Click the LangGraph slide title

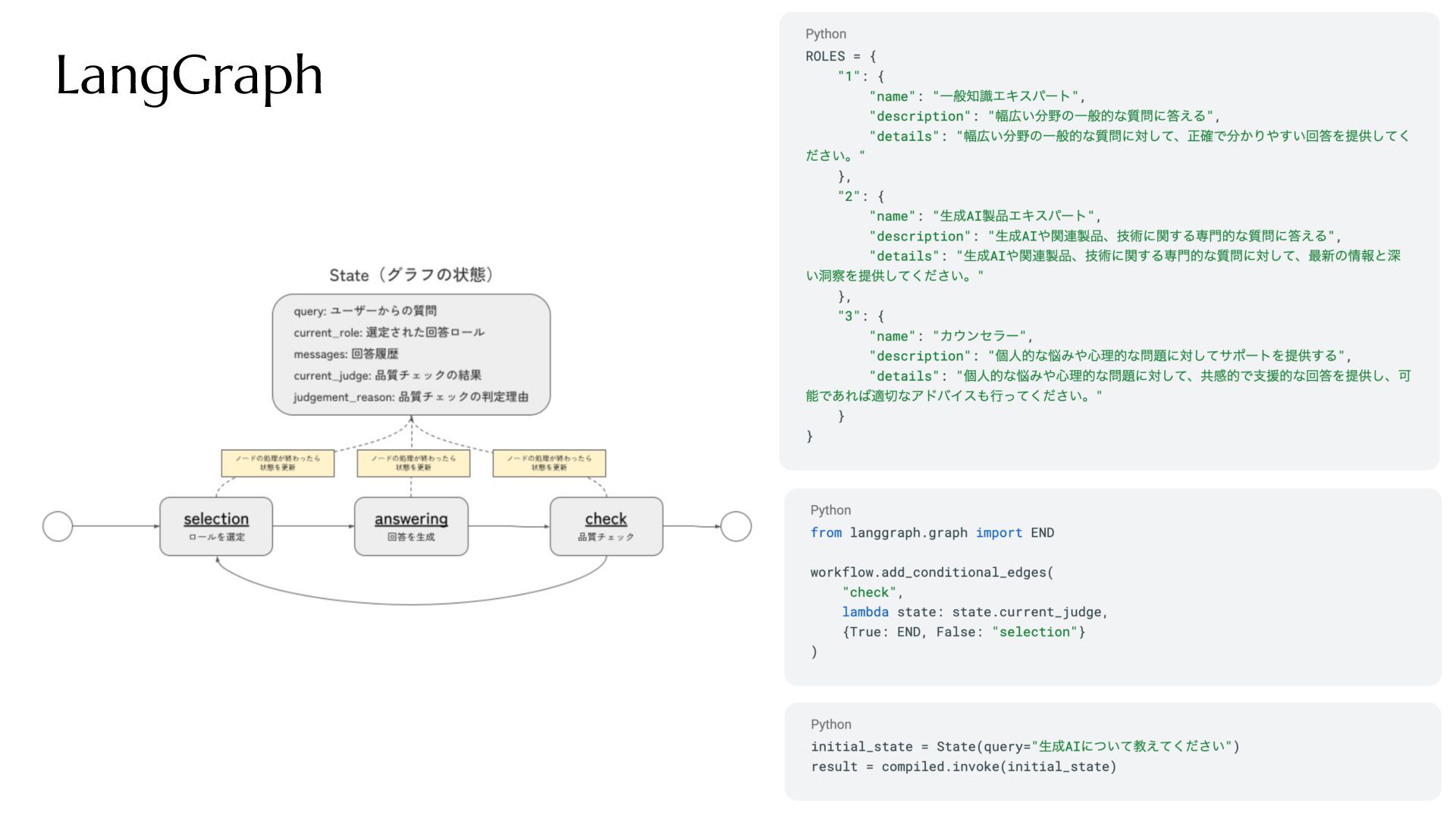pyautogui.click(x=190, y=77)
